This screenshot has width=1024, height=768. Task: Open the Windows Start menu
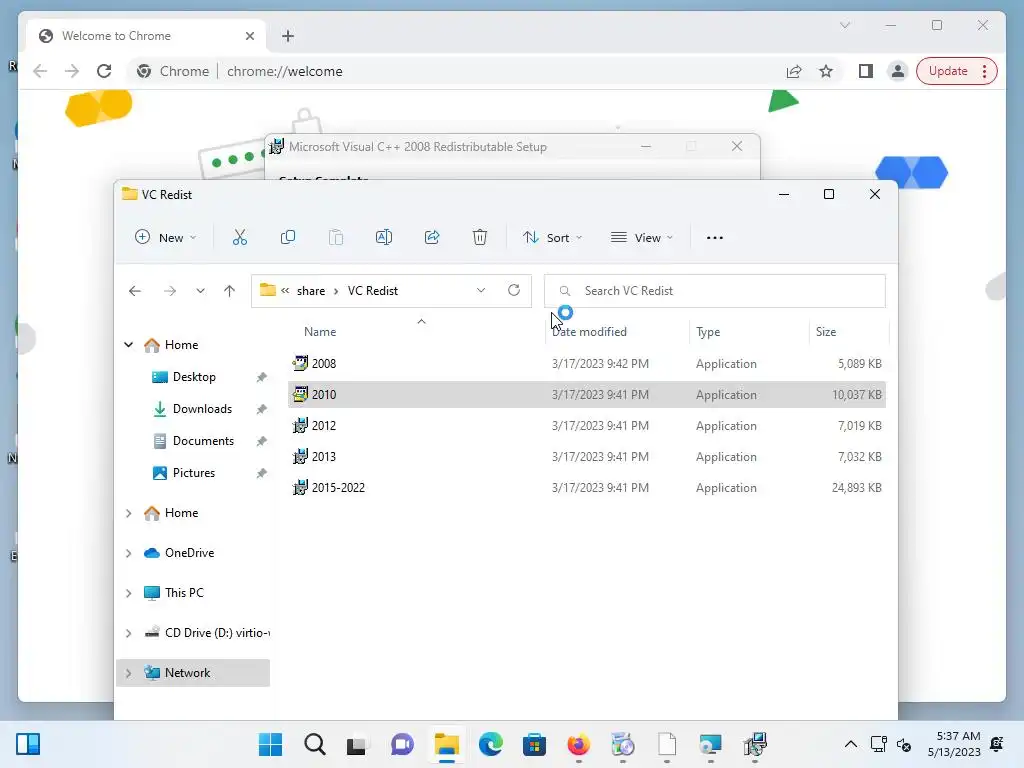point(270,744)
